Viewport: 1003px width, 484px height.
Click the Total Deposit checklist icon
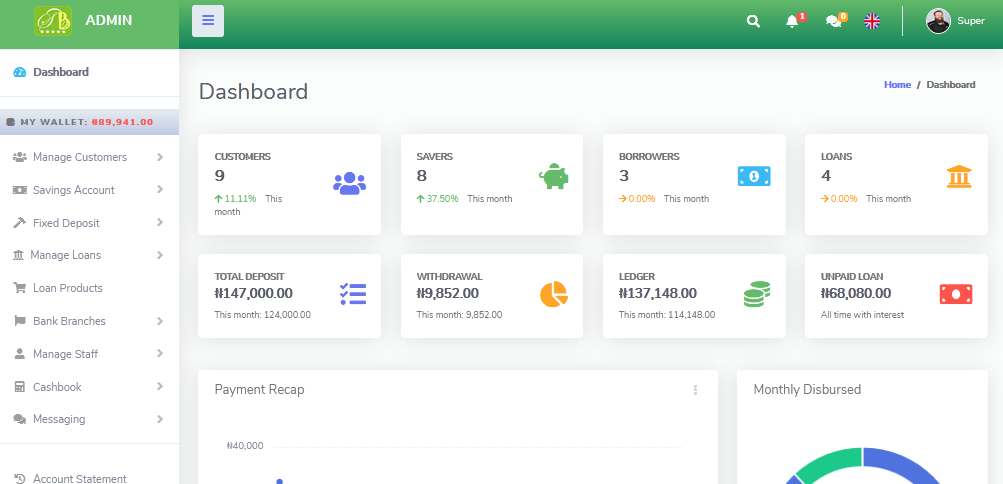[x=353, y=293]
